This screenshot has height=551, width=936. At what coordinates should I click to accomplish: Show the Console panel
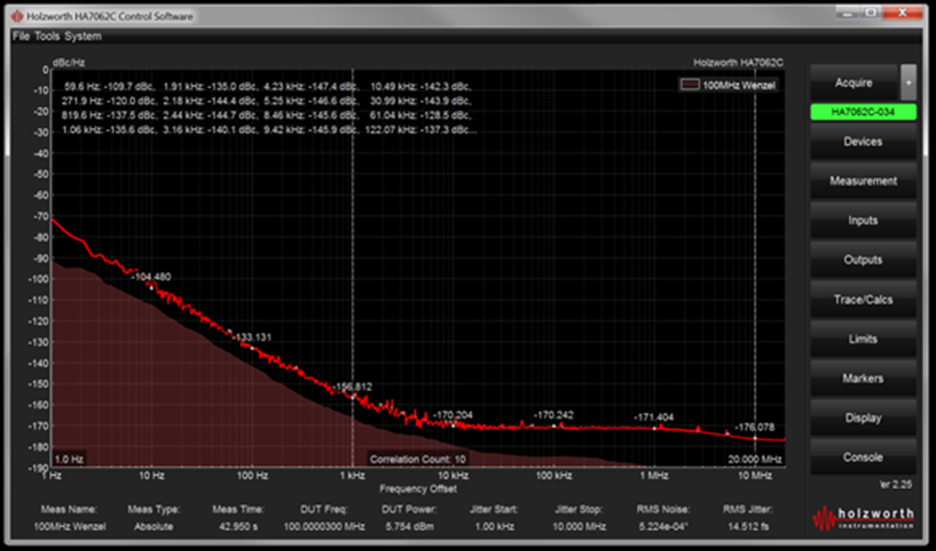pyautogui.click(x=862, y=458)
